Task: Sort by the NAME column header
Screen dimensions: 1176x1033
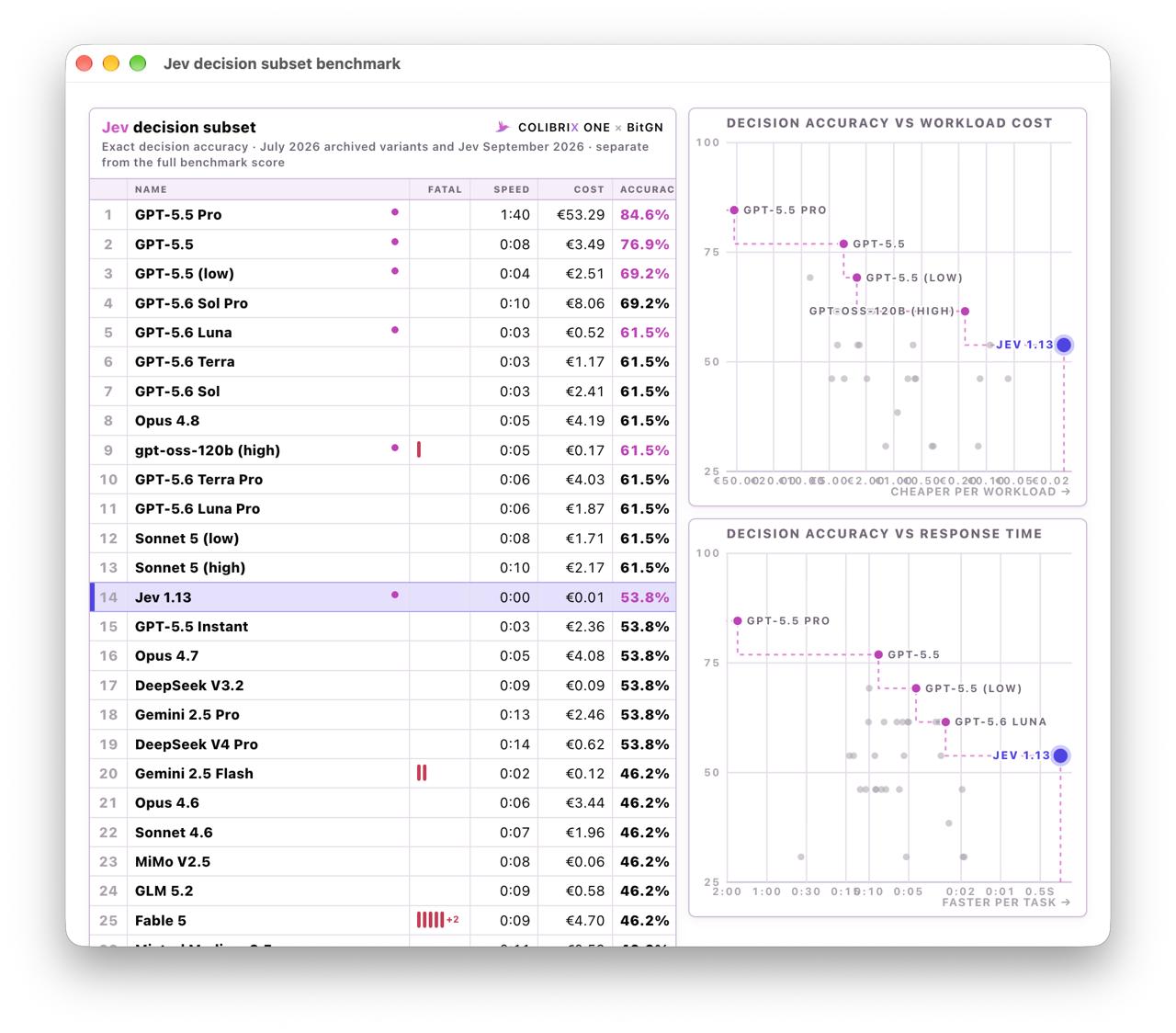Action: (151, 189)
